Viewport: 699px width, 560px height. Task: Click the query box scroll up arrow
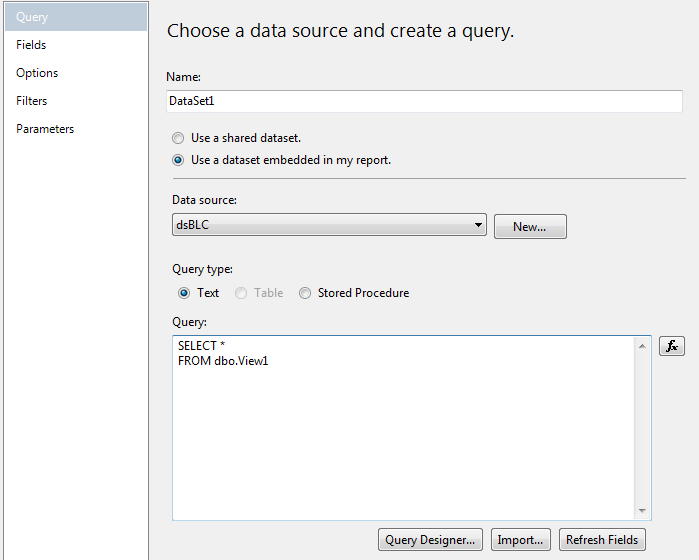coord(642,347)
